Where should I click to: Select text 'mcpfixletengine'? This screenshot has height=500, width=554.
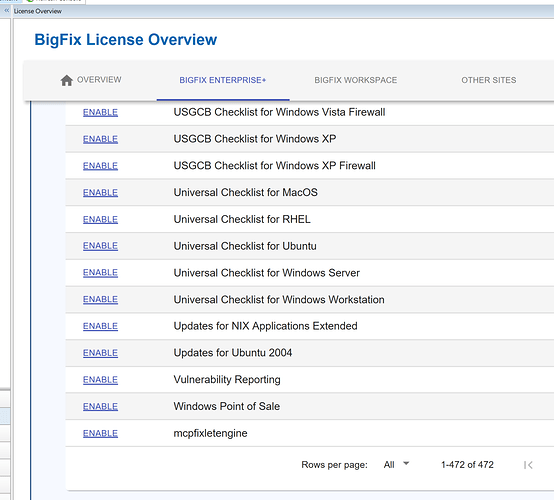coord(210,433)
